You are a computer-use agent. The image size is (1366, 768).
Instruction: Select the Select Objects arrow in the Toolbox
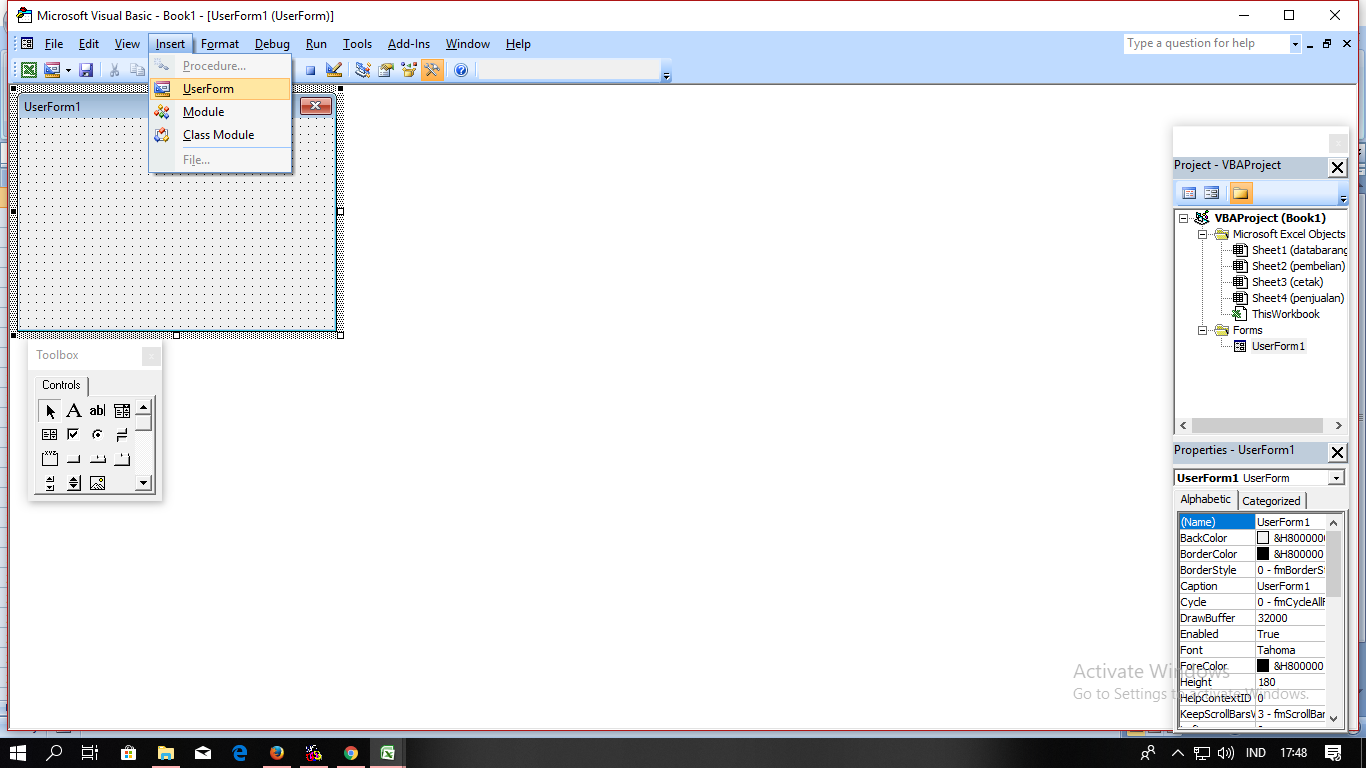pos(50,410)
